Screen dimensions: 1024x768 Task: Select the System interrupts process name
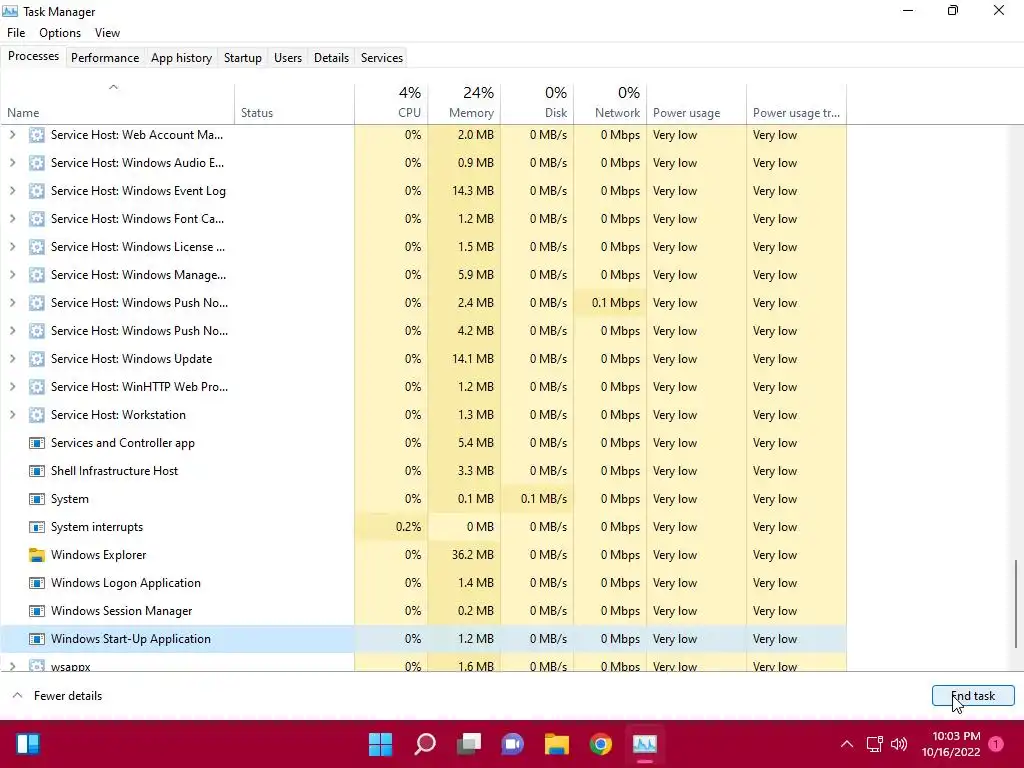click(97, 527)
